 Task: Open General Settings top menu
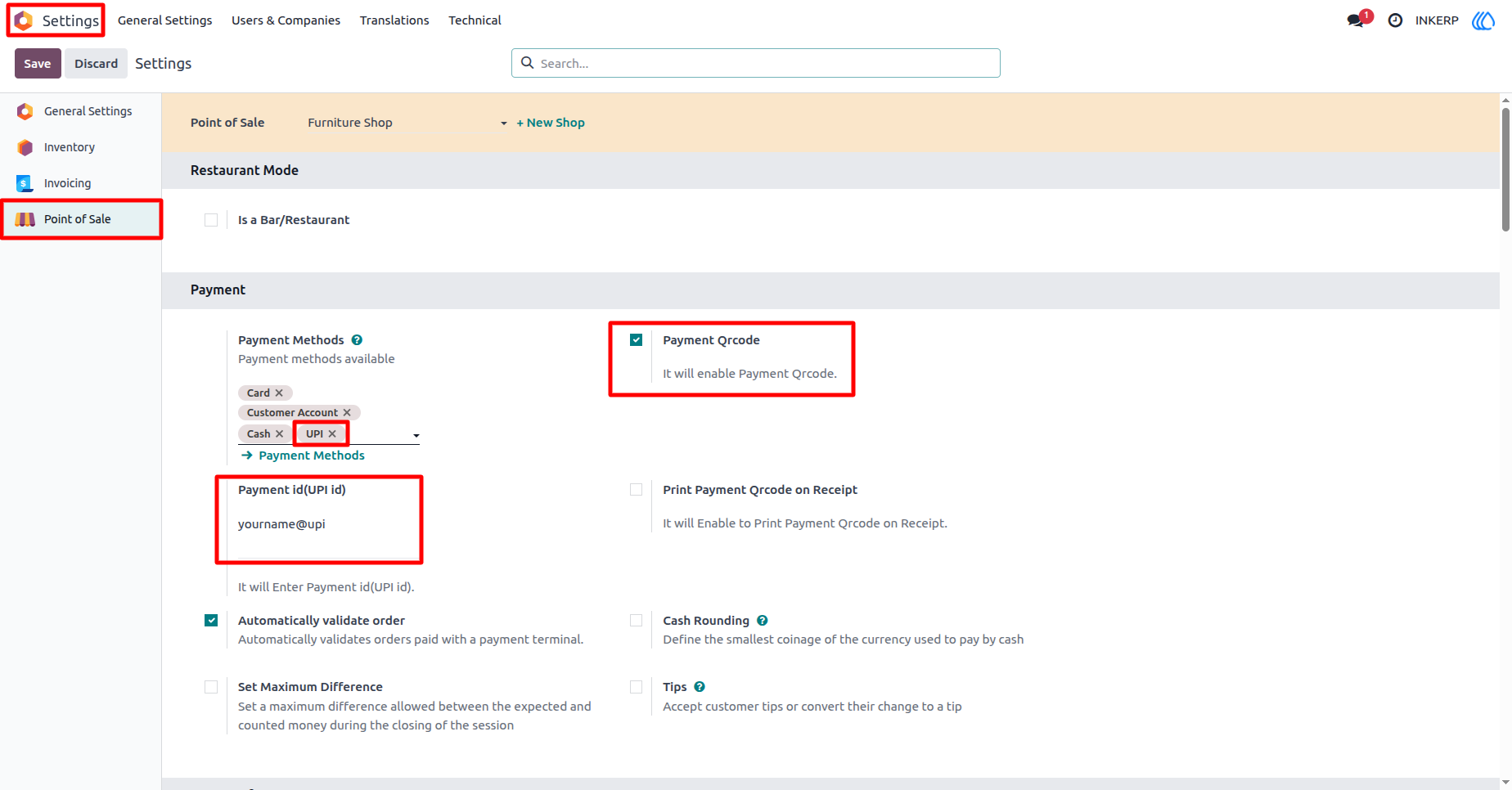click(x=164, y=20)
